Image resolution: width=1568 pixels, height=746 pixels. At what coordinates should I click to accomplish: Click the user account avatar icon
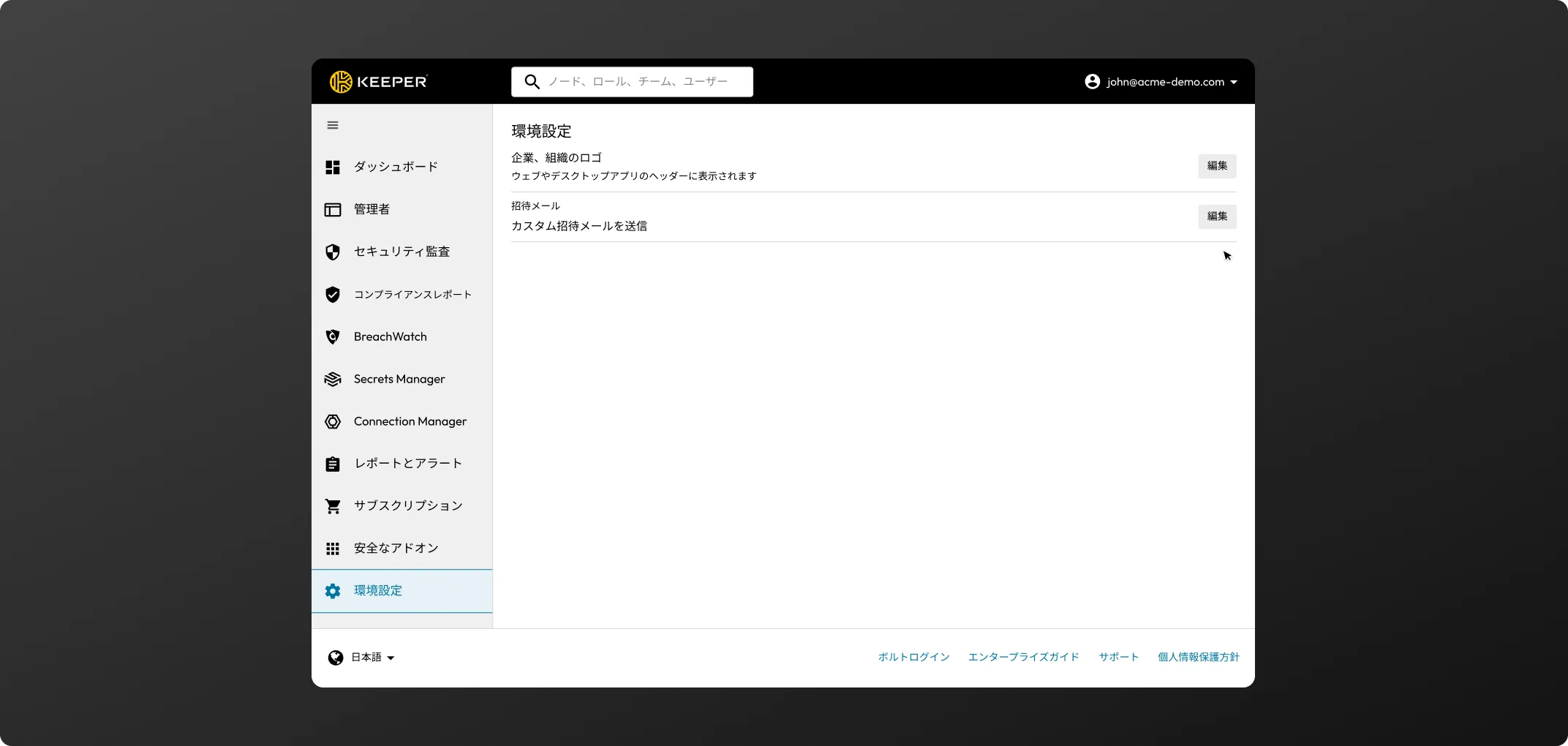pos(1092,82)
